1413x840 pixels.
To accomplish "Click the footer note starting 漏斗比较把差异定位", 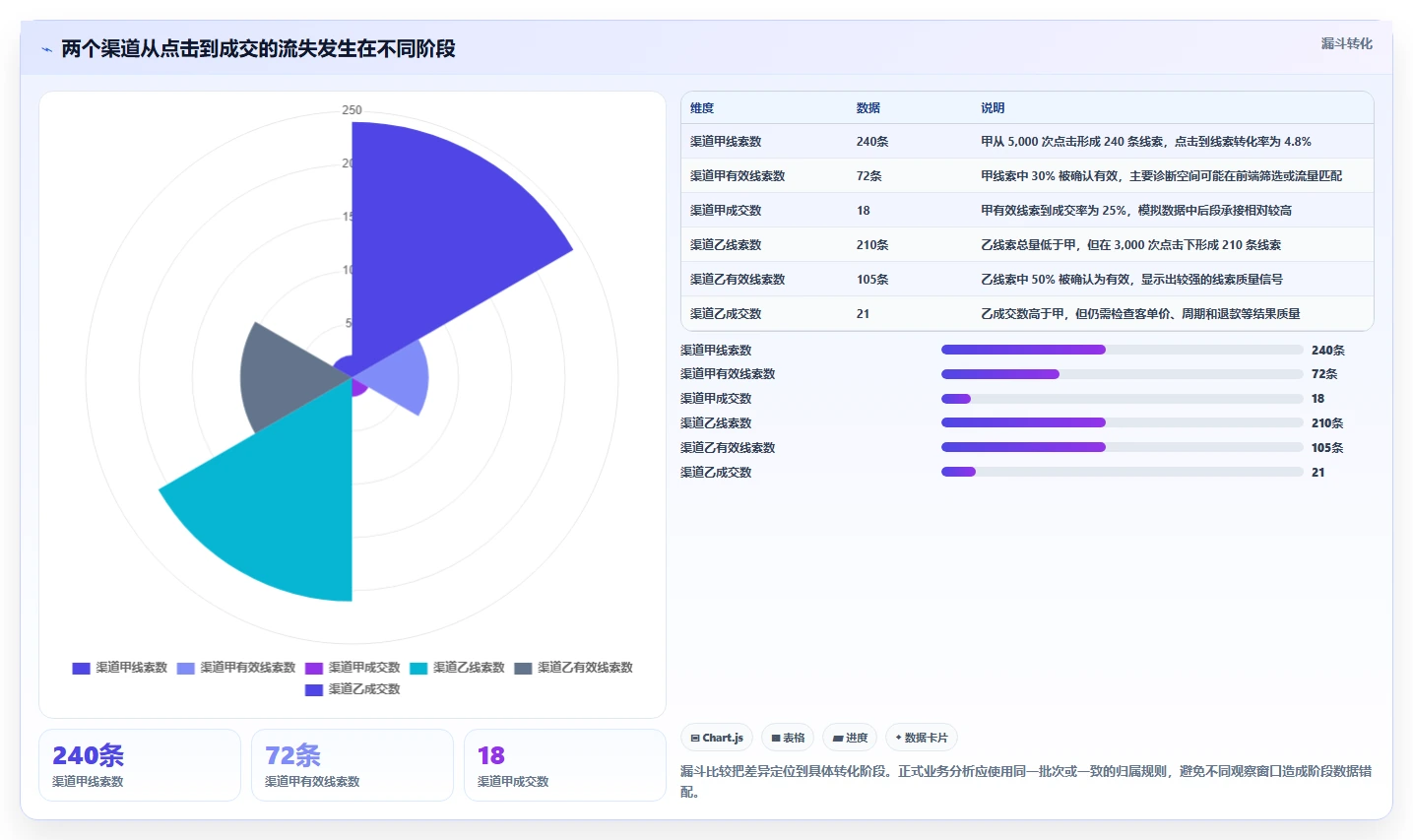I will click(1026, 781).
